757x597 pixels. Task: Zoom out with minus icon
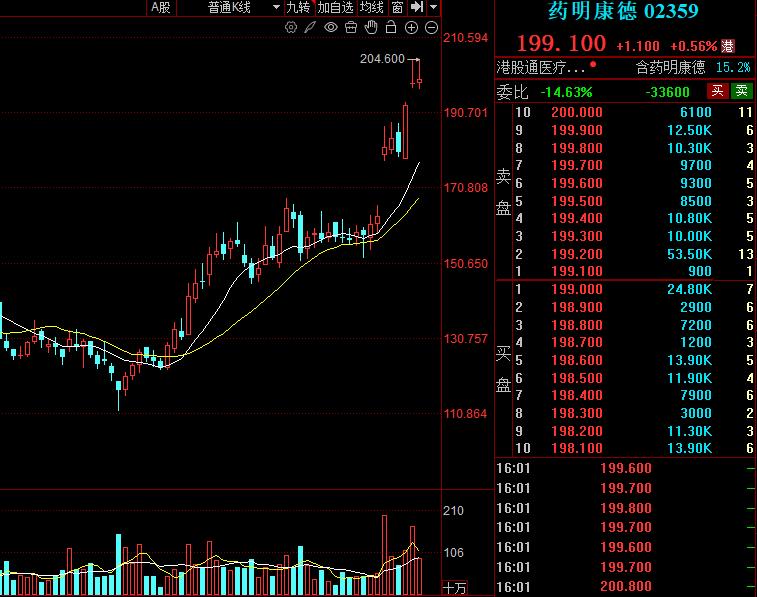pyautogui.click(x=432, y=28)
